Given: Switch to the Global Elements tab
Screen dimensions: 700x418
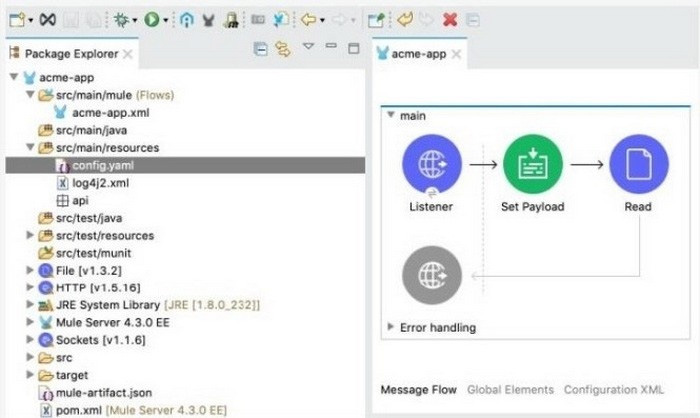Looking at the screenshot, I should [510, 389].
